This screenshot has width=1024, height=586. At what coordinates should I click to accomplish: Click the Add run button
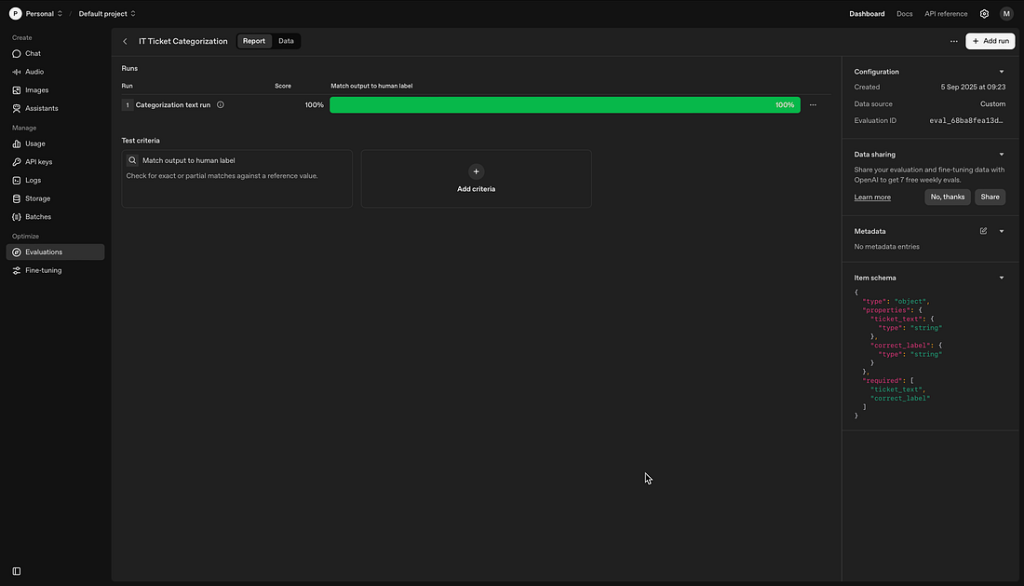(x=990, y=41)
